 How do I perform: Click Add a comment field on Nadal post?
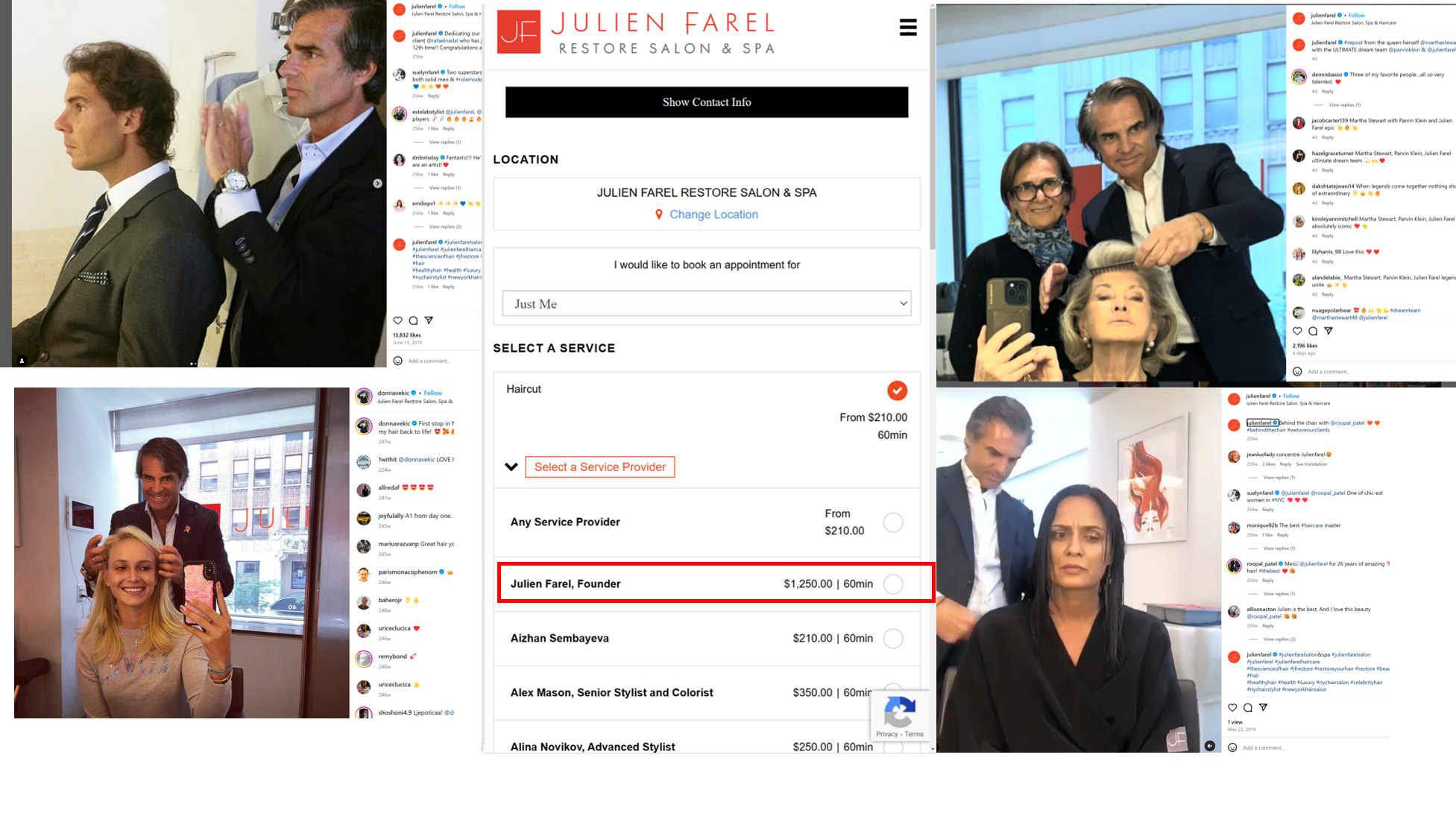tap(429, 361)
